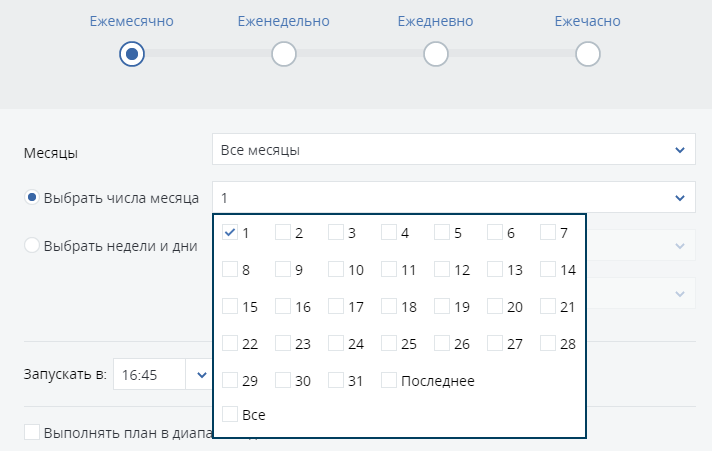The image size is (712, 451).
Task: Select the Ежемесячно schedule option
Action: pyautogui.click(x=132, y=54)
